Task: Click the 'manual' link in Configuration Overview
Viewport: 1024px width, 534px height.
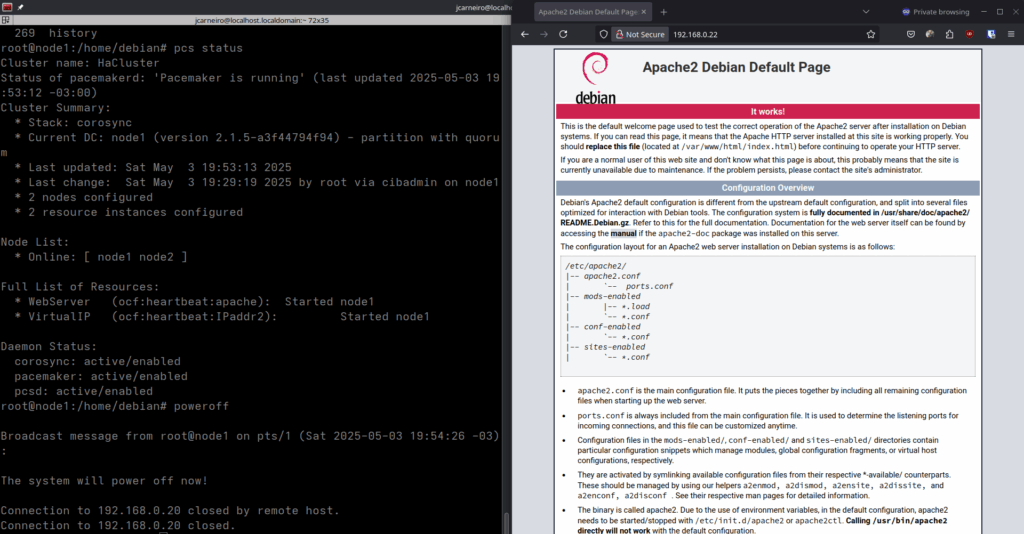Action: [623, 233]
